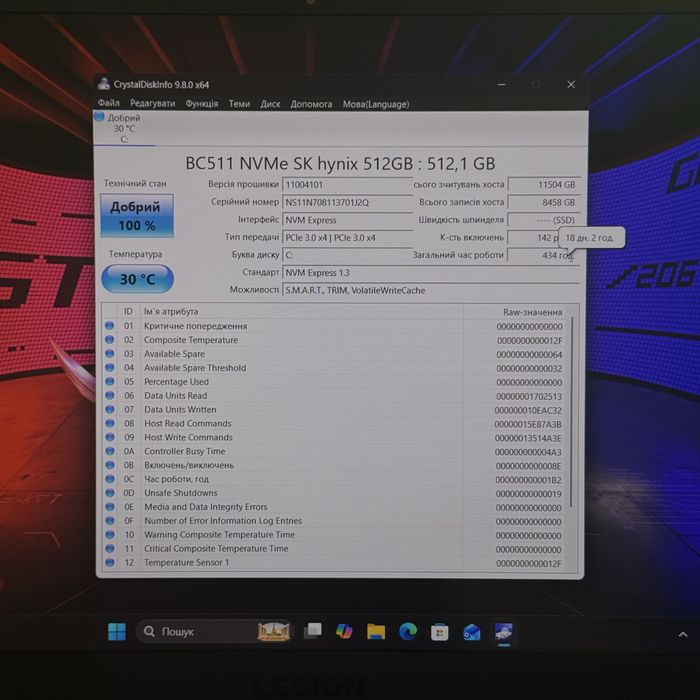Viewport: 700px width, 700px height.
Task: Click the status dot for Host Write Commands row
Action: pos(109,437)
